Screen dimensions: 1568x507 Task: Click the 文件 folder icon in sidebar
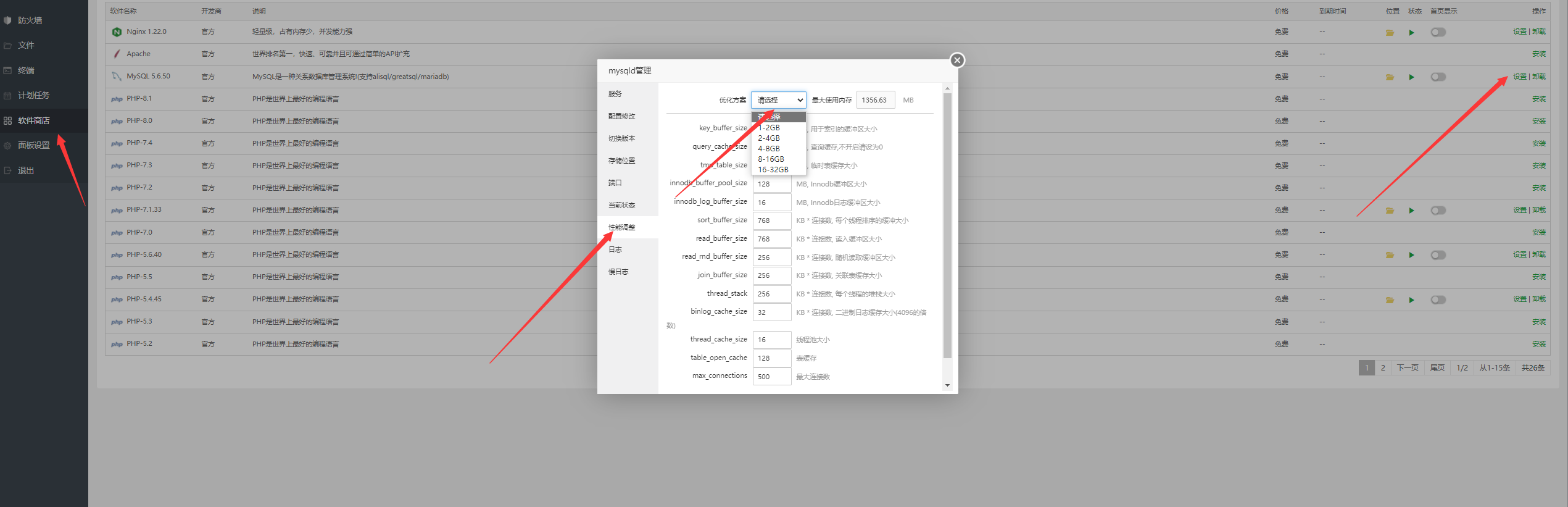click(8, 46)
